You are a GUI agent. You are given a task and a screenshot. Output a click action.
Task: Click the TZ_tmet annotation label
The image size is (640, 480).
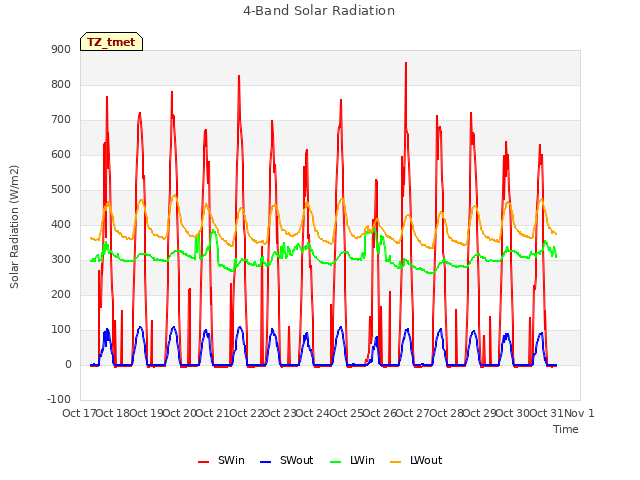[x=111, y=42]
